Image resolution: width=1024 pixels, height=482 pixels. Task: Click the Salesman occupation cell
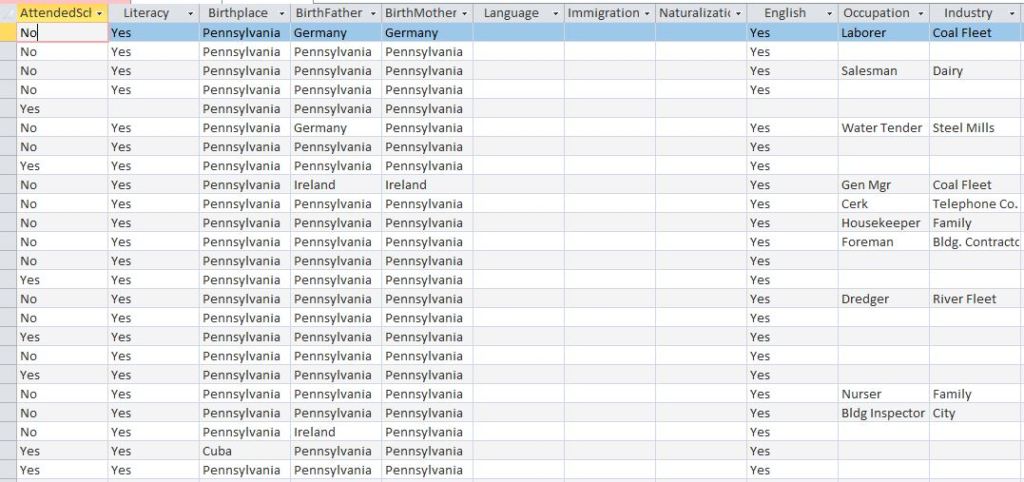point(869,71)
